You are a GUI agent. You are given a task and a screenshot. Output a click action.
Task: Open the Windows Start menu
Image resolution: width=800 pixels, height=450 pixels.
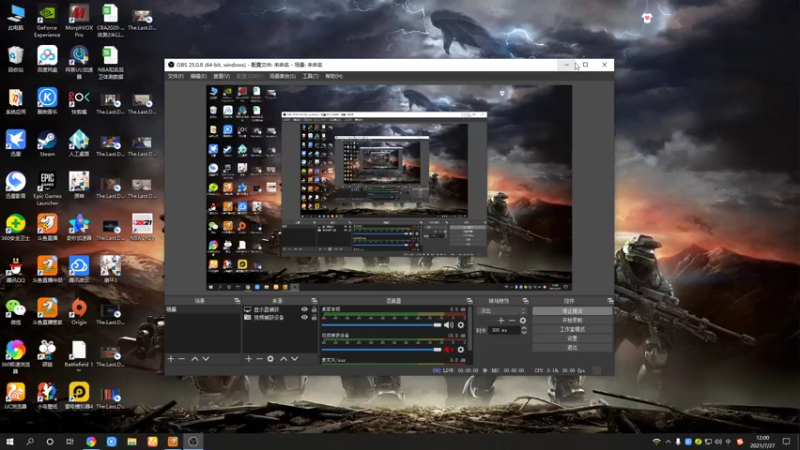pyautogui.click(x=10, y=441)
